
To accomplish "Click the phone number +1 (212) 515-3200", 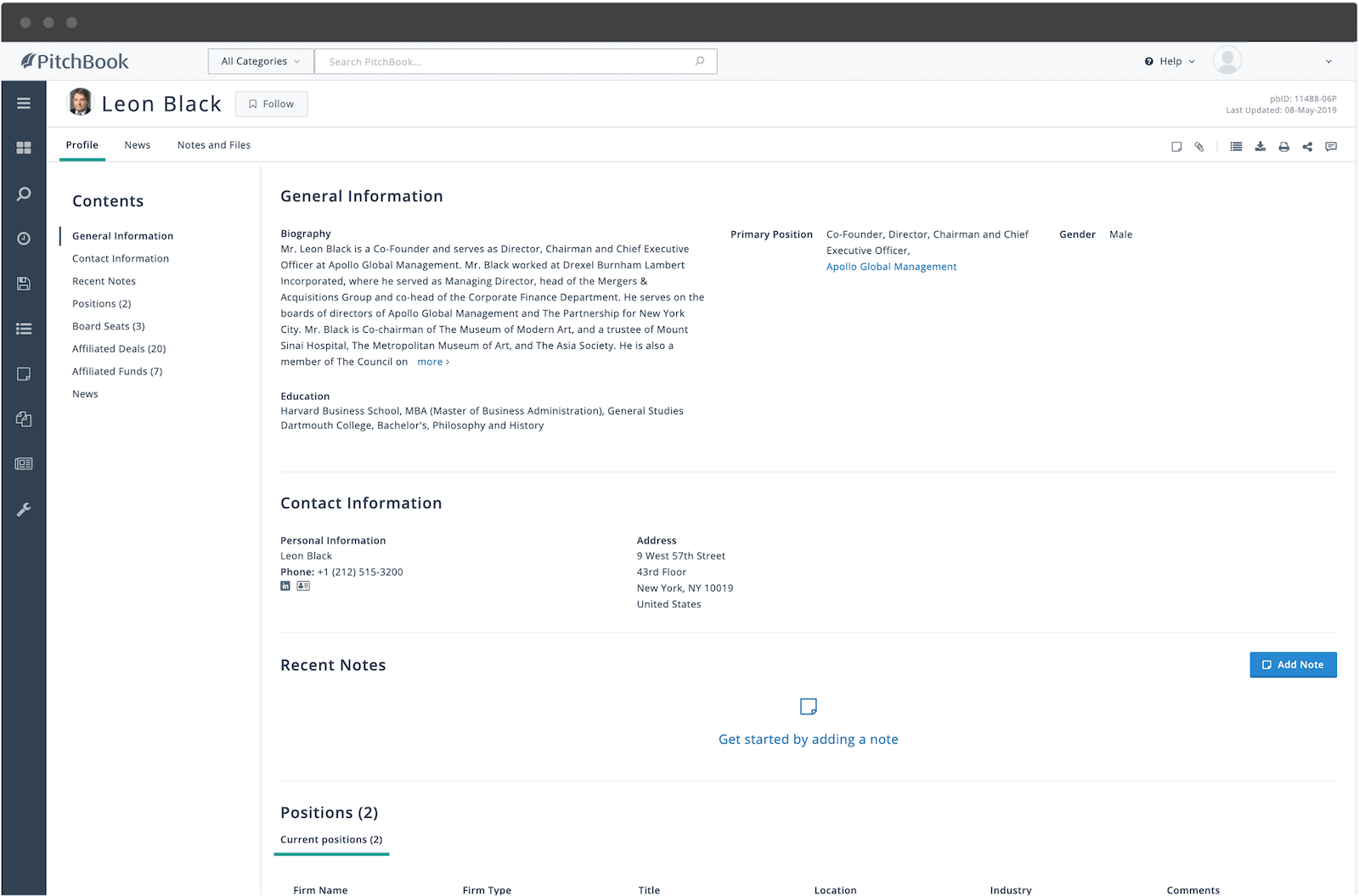I will (x=360, y=572).
